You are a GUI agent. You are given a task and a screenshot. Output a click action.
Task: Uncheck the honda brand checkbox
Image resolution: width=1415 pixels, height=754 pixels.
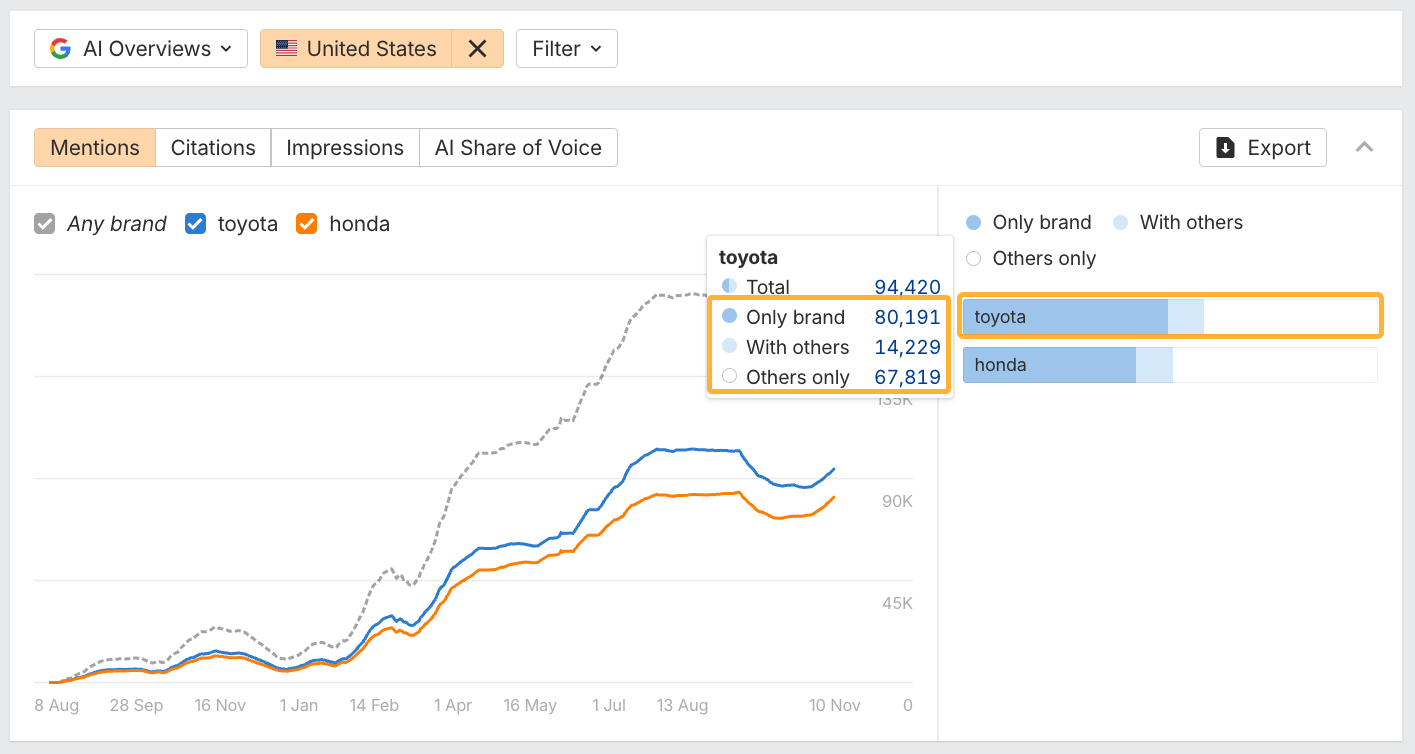tap(306, 223)
